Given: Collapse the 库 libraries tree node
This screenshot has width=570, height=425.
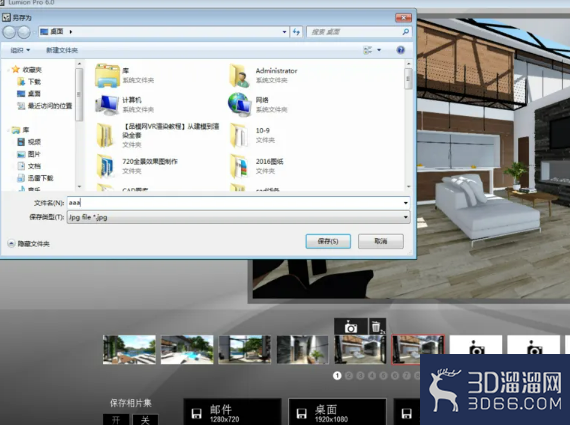Looking at the screenshot, I should (x=8, y=130).
